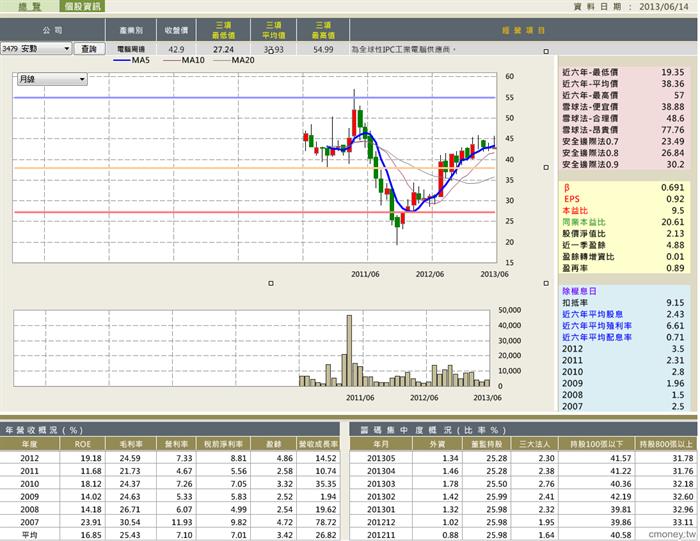The image size is (700, 541).
Task: Click the 年營收概況 section title
Action: [44, 430]
